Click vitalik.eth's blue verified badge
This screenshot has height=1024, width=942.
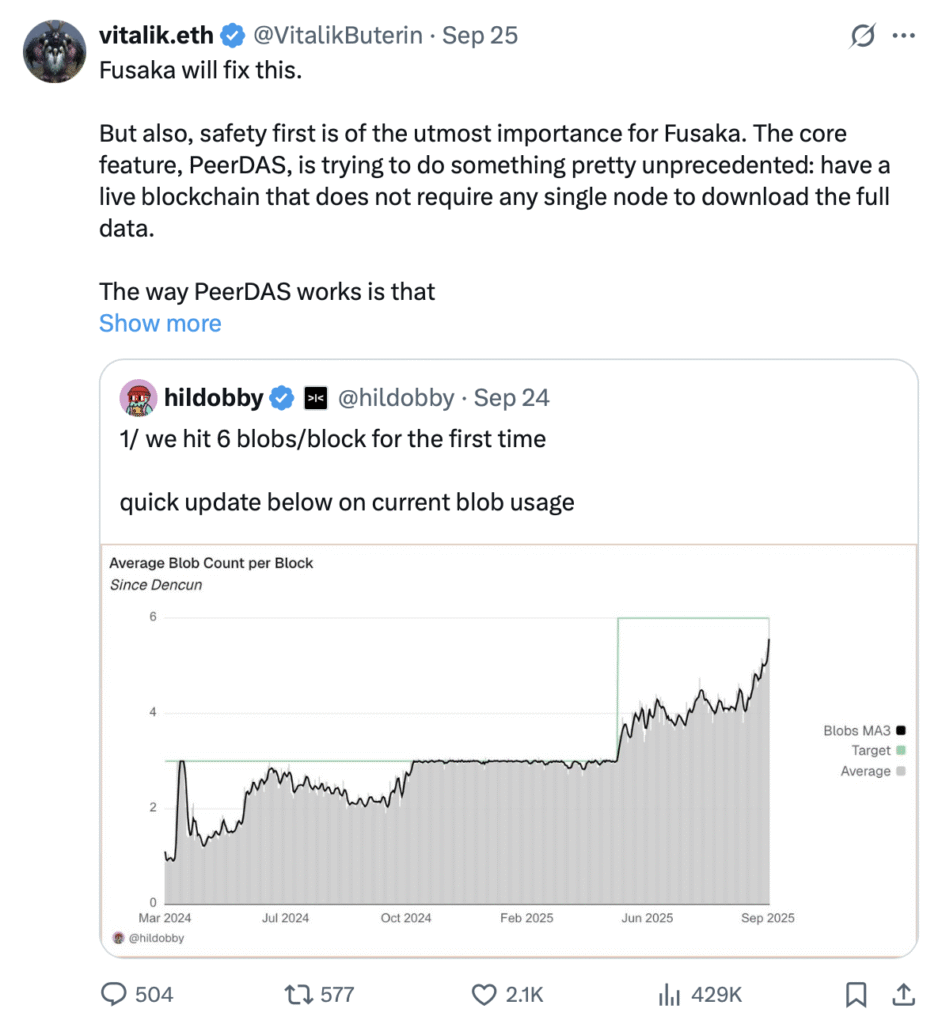pyautogui.click(x=233, y=36)
